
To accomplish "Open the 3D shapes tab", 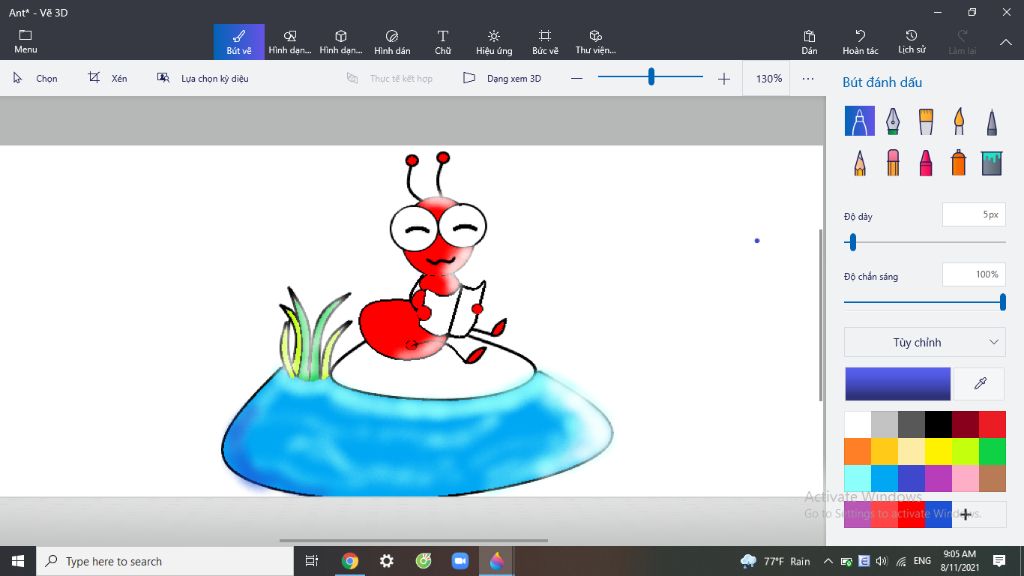I will [x=341, y=42].
